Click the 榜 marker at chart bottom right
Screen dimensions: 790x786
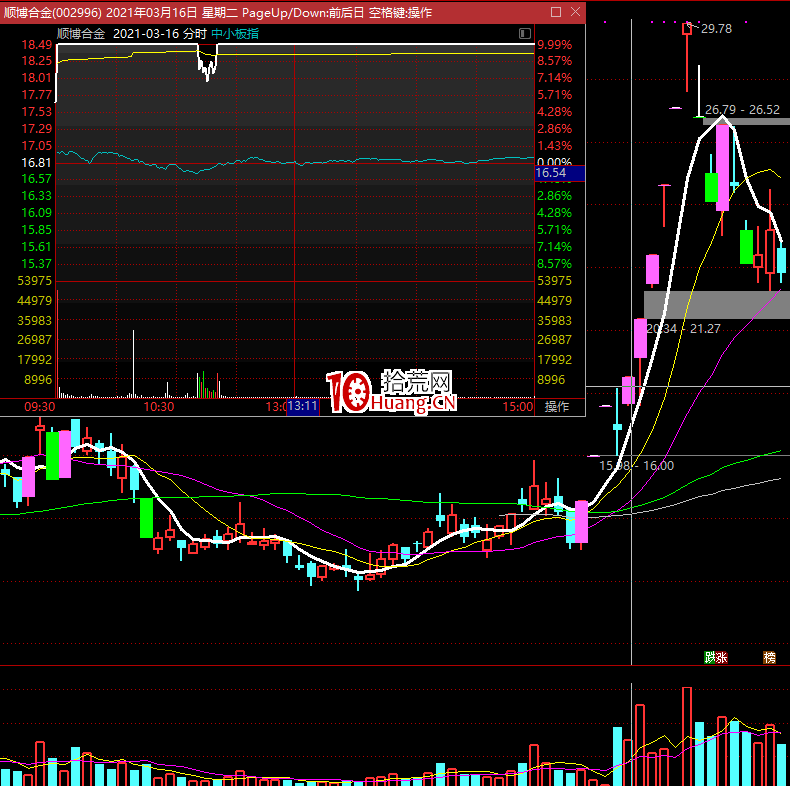point(769,657)
